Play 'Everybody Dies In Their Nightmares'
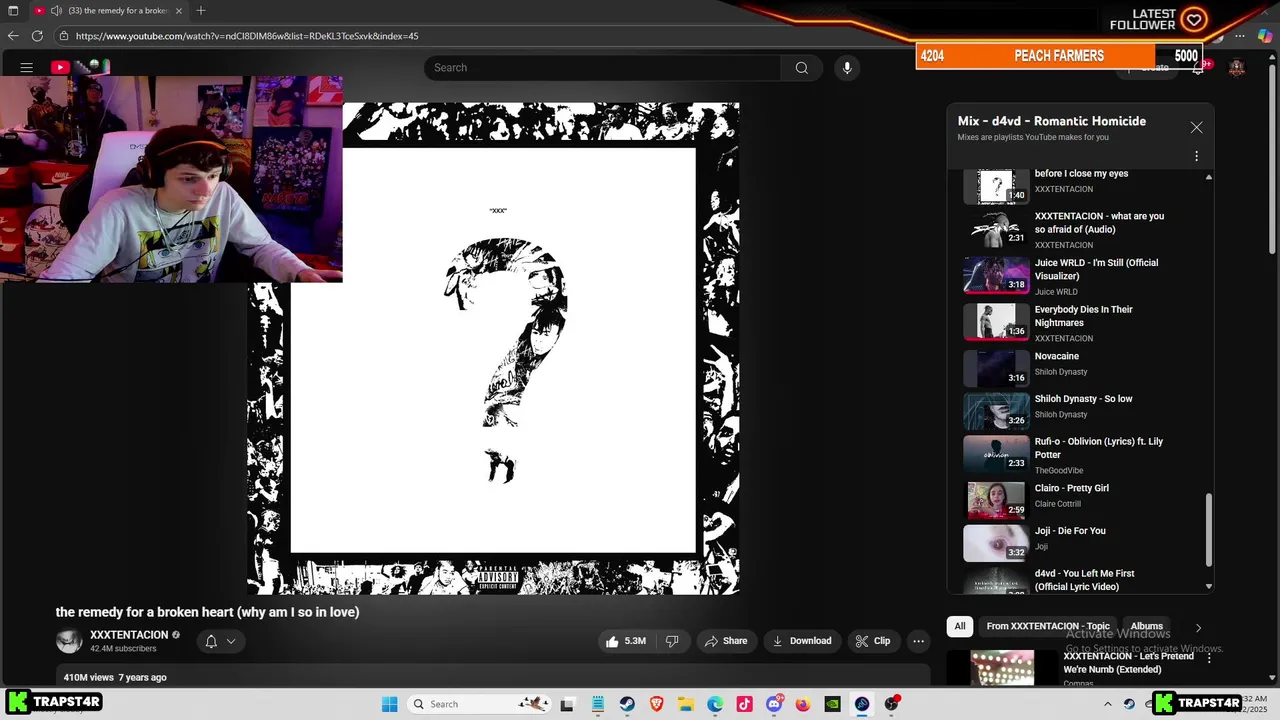1280x720 pixels. pos(1080,323)
